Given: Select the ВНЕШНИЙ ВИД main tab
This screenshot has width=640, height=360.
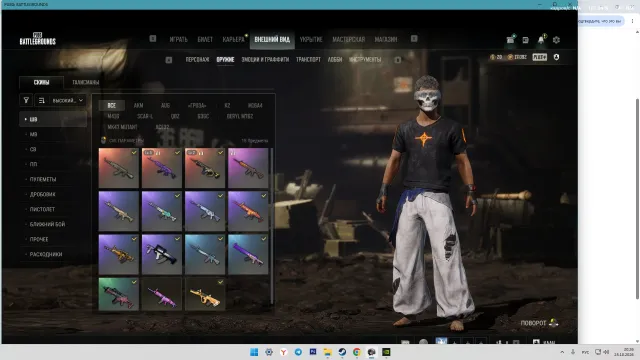Looking at the screenshot, I should [x=272, y=39].
